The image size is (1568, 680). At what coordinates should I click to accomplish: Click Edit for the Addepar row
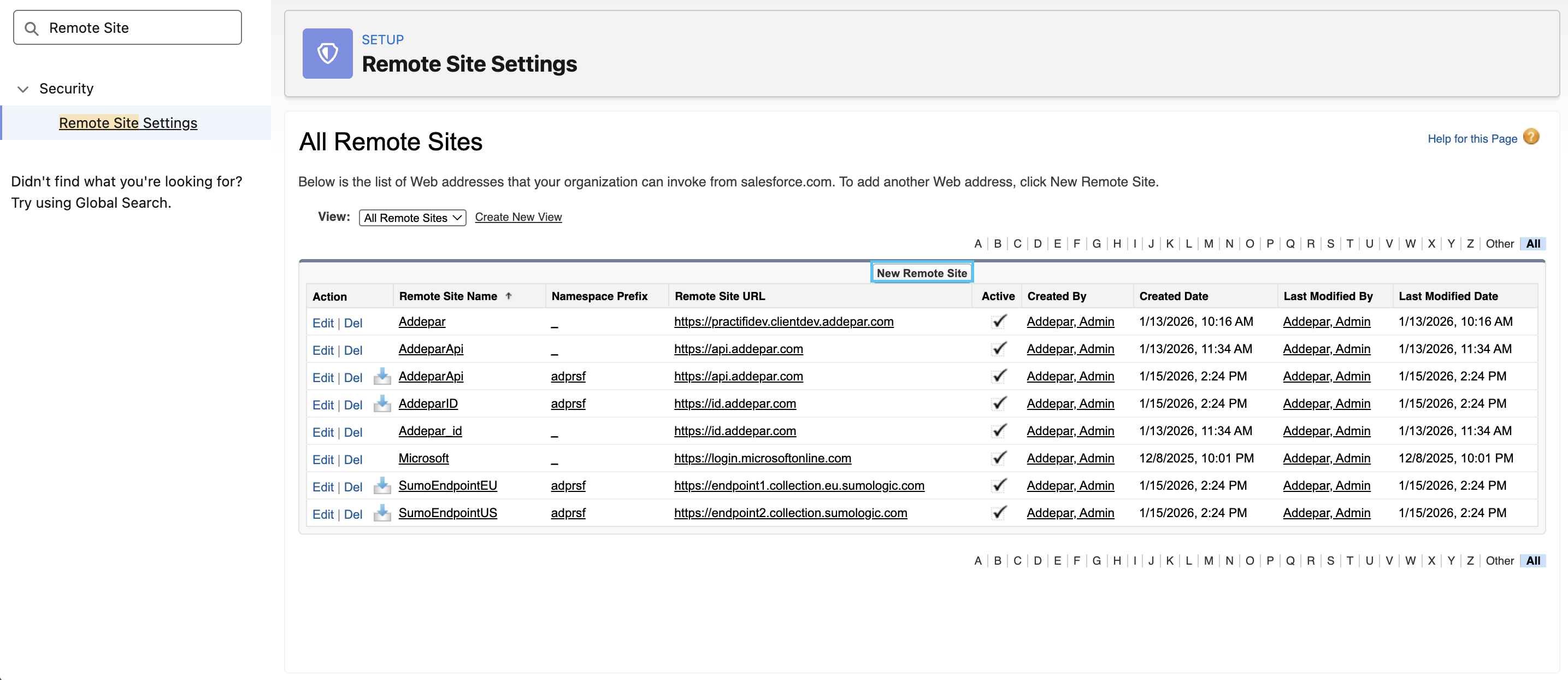[x=322, y=323]
